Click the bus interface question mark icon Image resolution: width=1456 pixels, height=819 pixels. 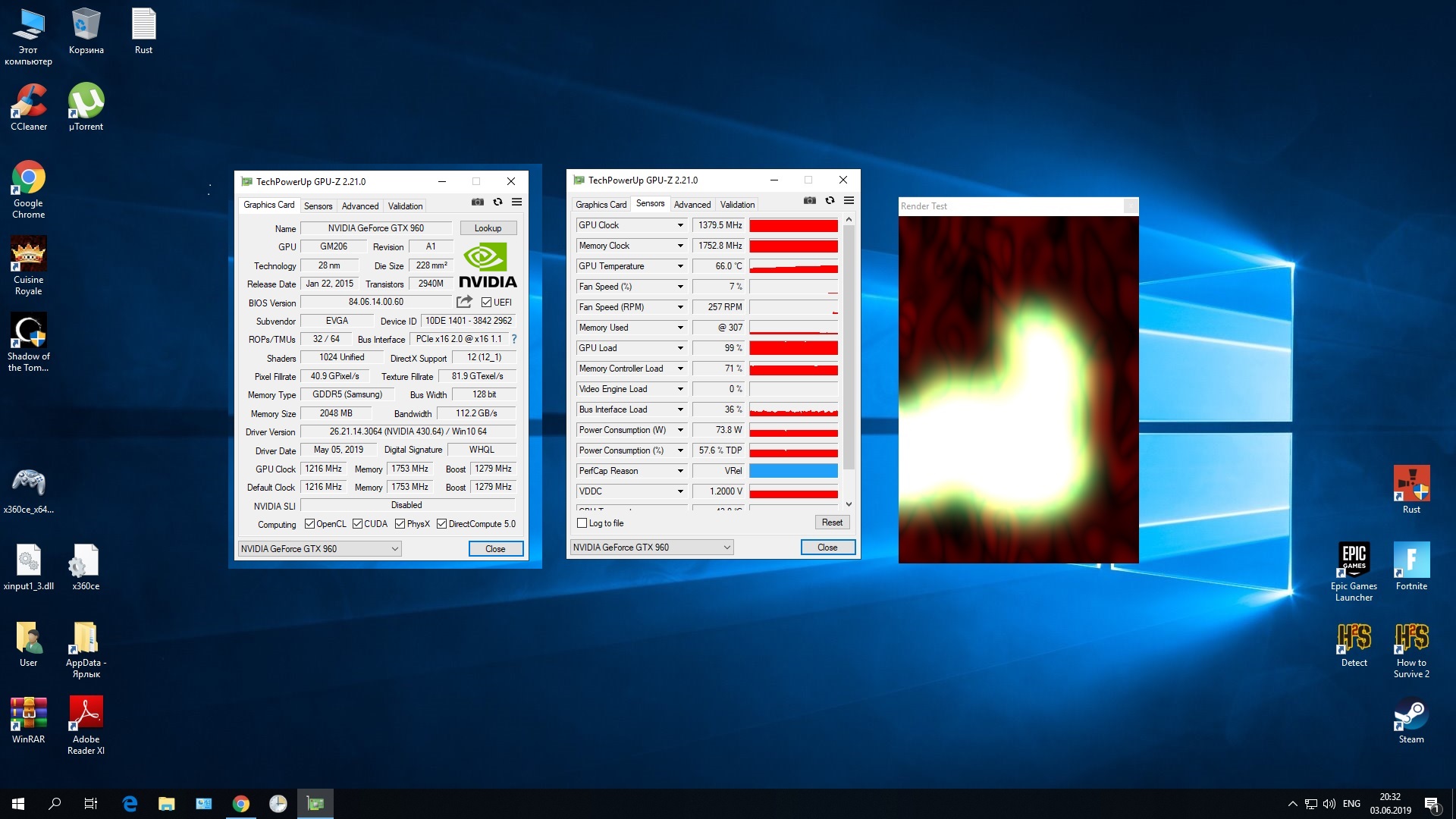pyautogui.click(x=514, y=339)
